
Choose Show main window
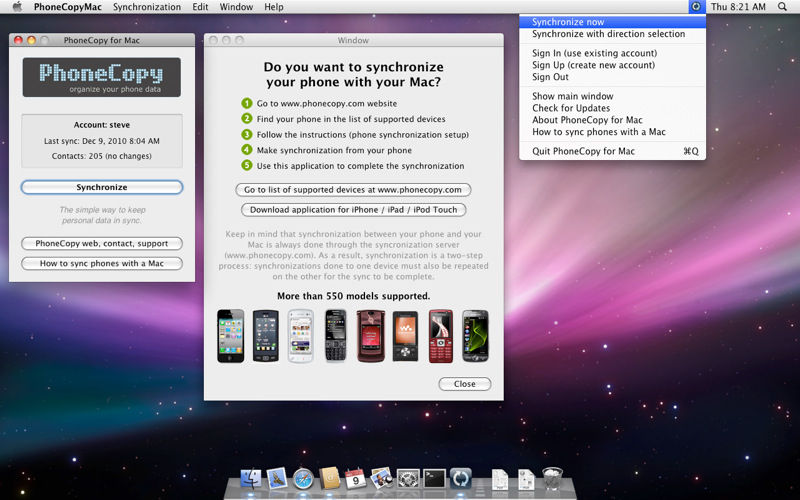click(x=612, y=96)
